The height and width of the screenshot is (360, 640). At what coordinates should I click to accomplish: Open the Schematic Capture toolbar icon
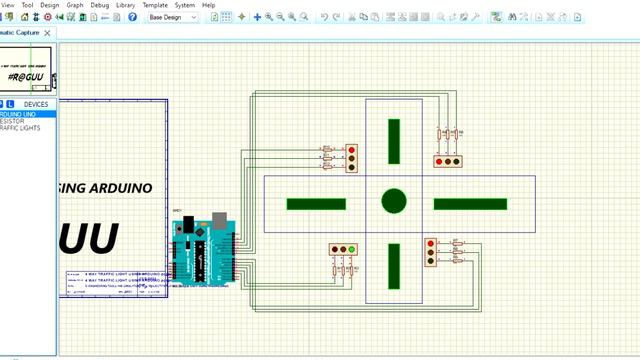36,17
